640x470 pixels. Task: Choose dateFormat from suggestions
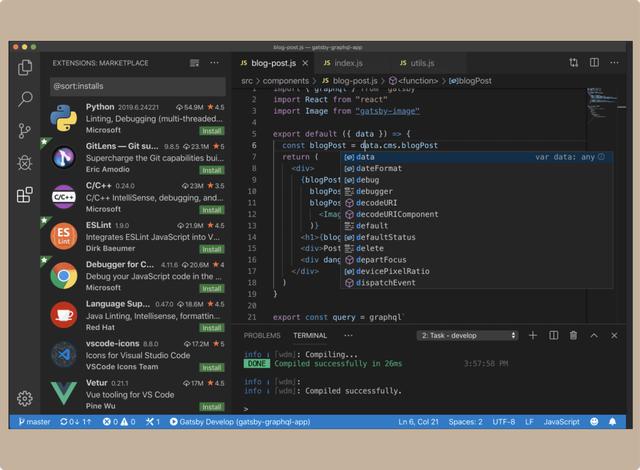tap(476, 168)
